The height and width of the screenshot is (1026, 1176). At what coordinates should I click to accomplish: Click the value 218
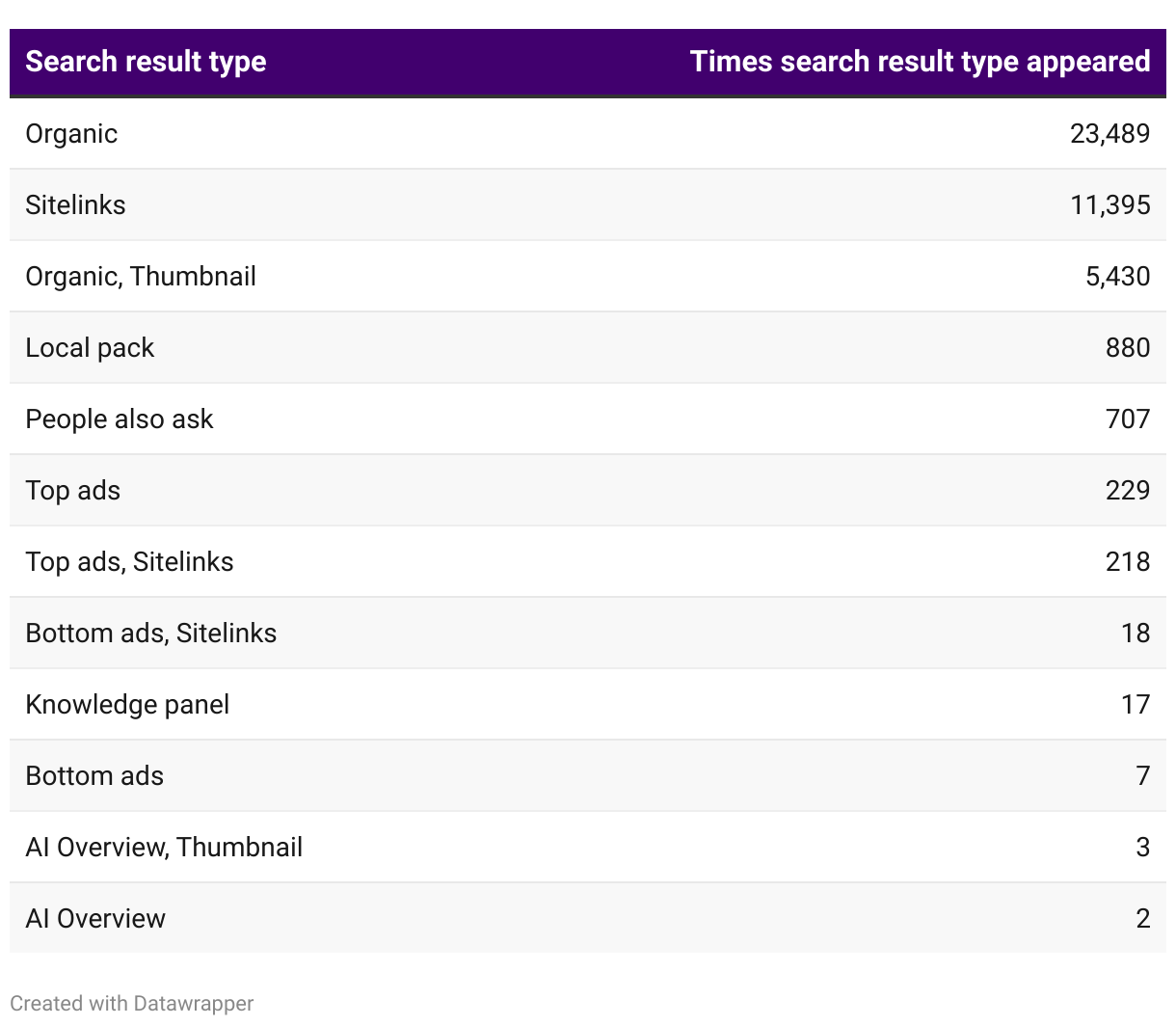pyautogui.click(x=1128, y=561)
